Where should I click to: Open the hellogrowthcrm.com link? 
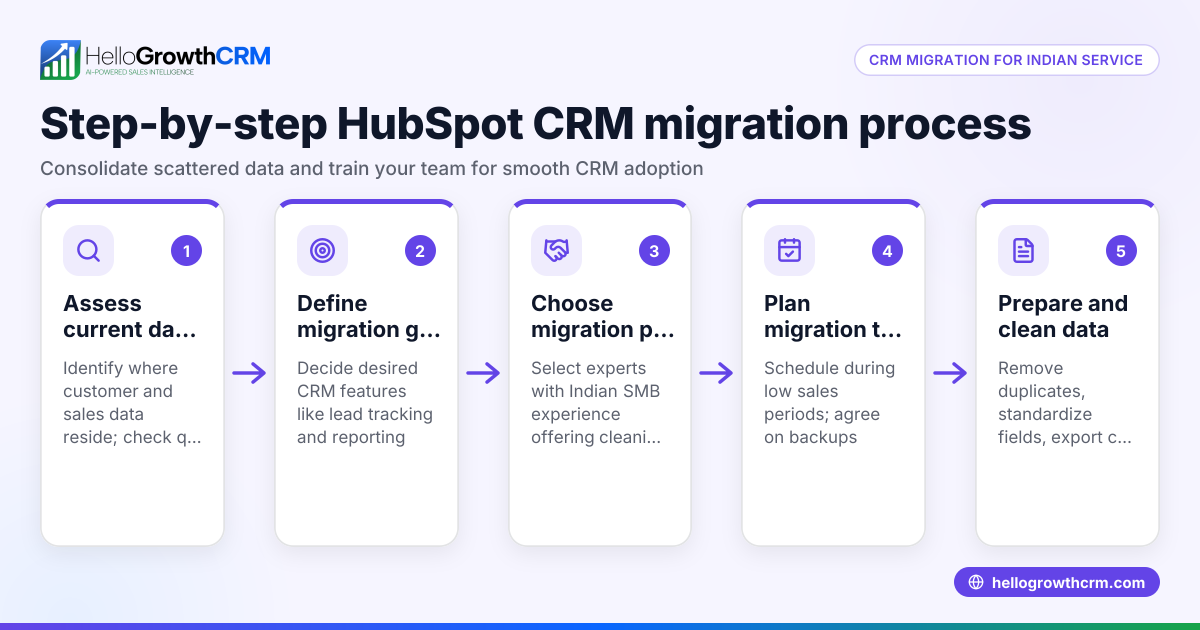[x=1057, y=582]
